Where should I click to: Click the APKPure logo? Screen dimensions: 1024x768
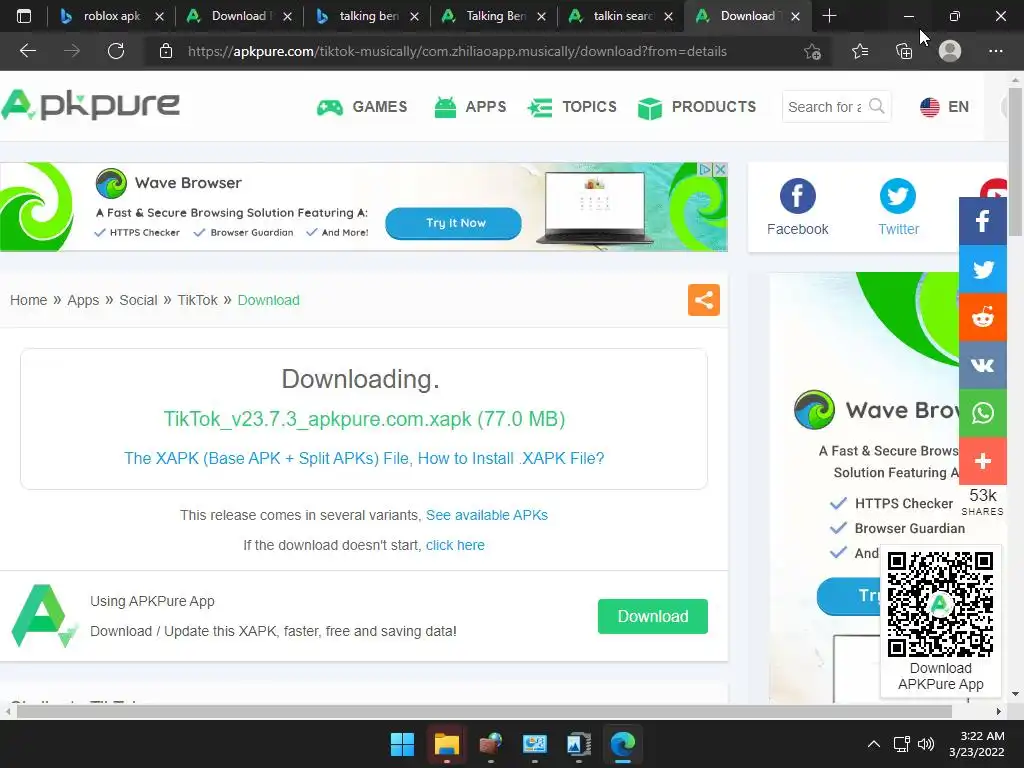[x=90, y=105]
